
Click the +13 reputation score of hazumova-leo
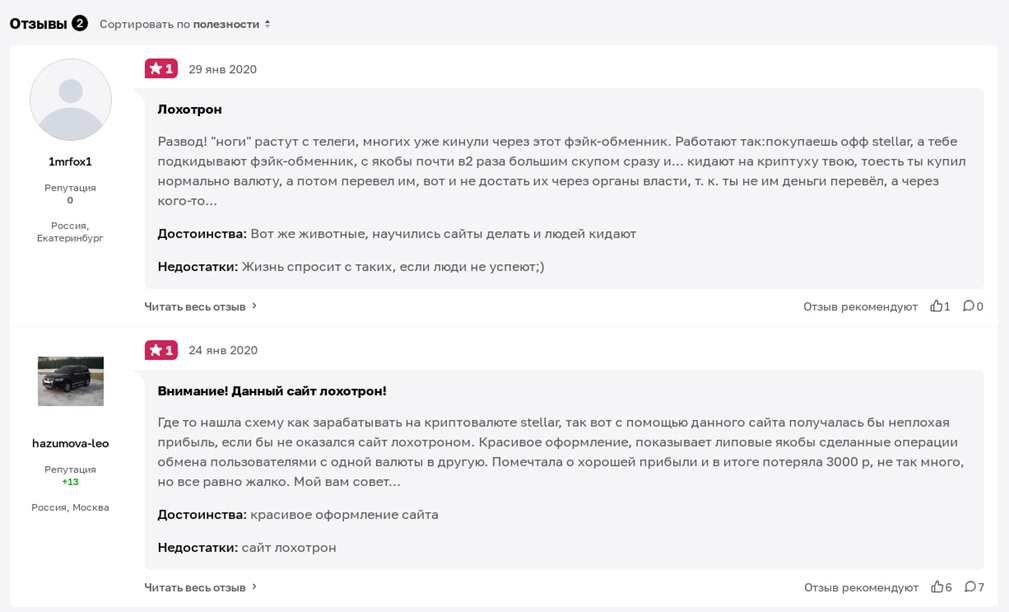(71, 480)
